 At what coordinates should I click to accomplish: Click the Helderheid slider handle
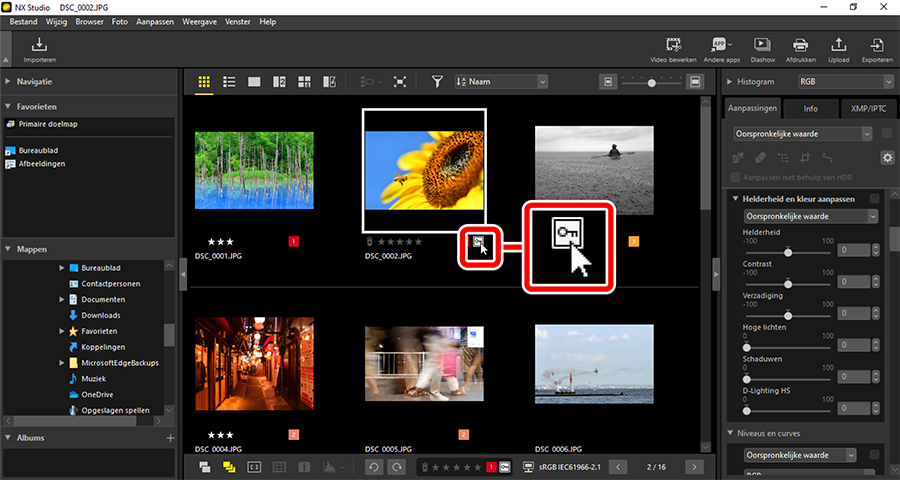pos(788,252)
